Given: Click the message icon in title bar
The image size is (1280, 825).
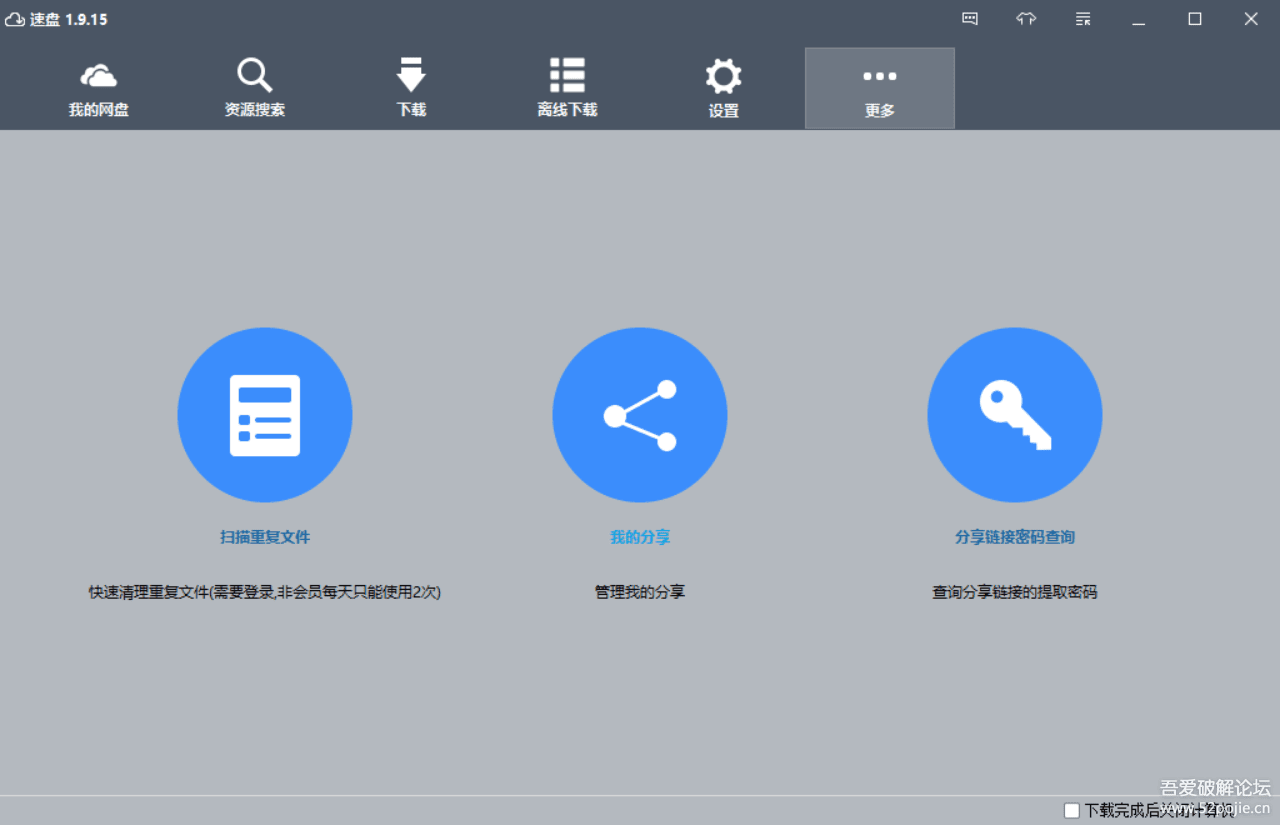Looking at the screenshot, I should pos(970,18).
